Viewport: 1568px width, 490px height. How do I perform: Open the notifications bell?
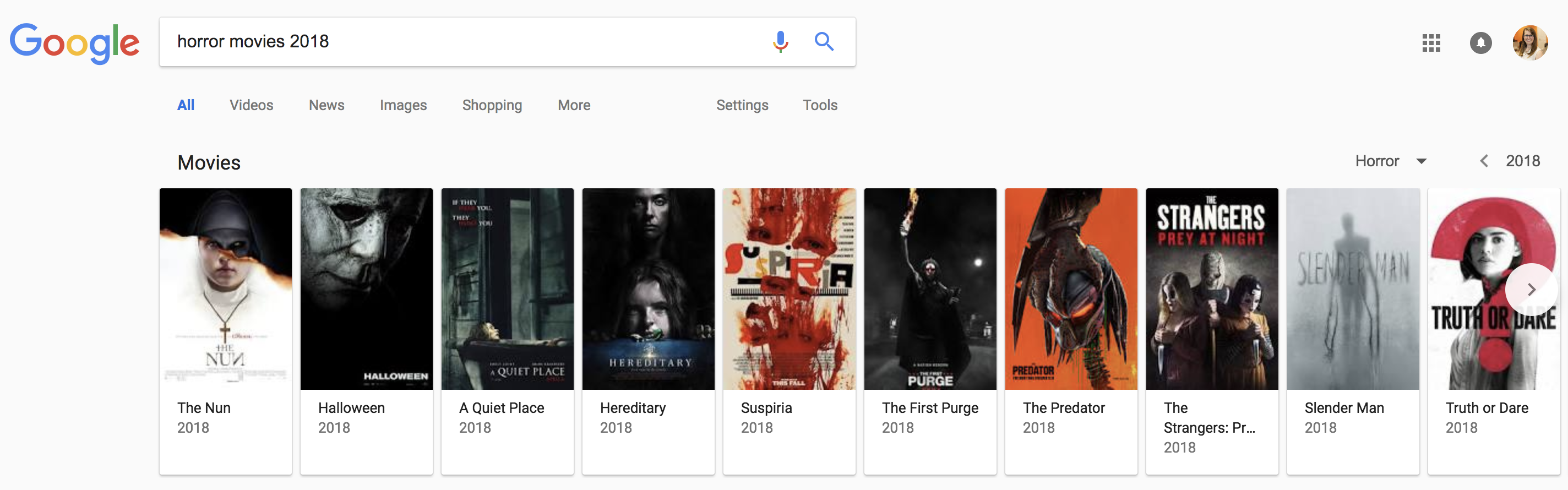pyautogui.click(x=1480, y=42)
